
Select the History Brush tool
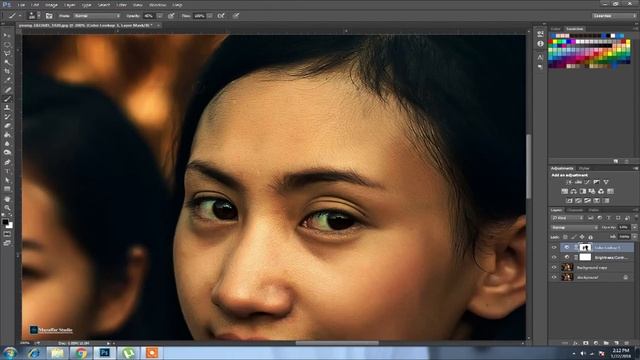point(7,117)
